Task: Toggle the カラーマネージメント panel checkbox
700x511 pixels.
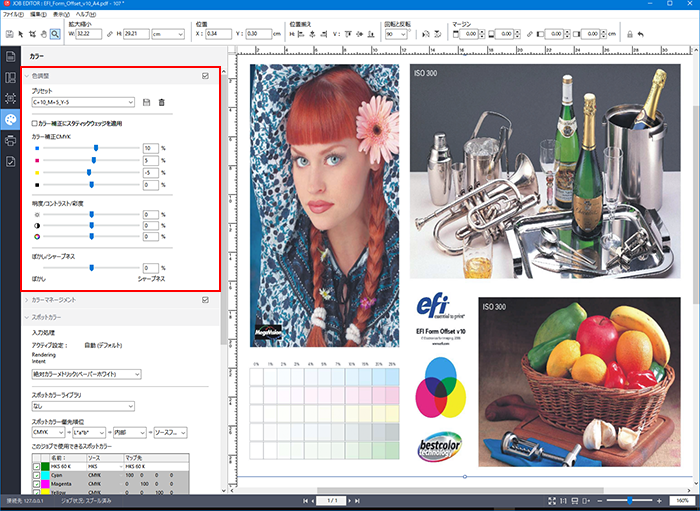Action: point(205,300)
